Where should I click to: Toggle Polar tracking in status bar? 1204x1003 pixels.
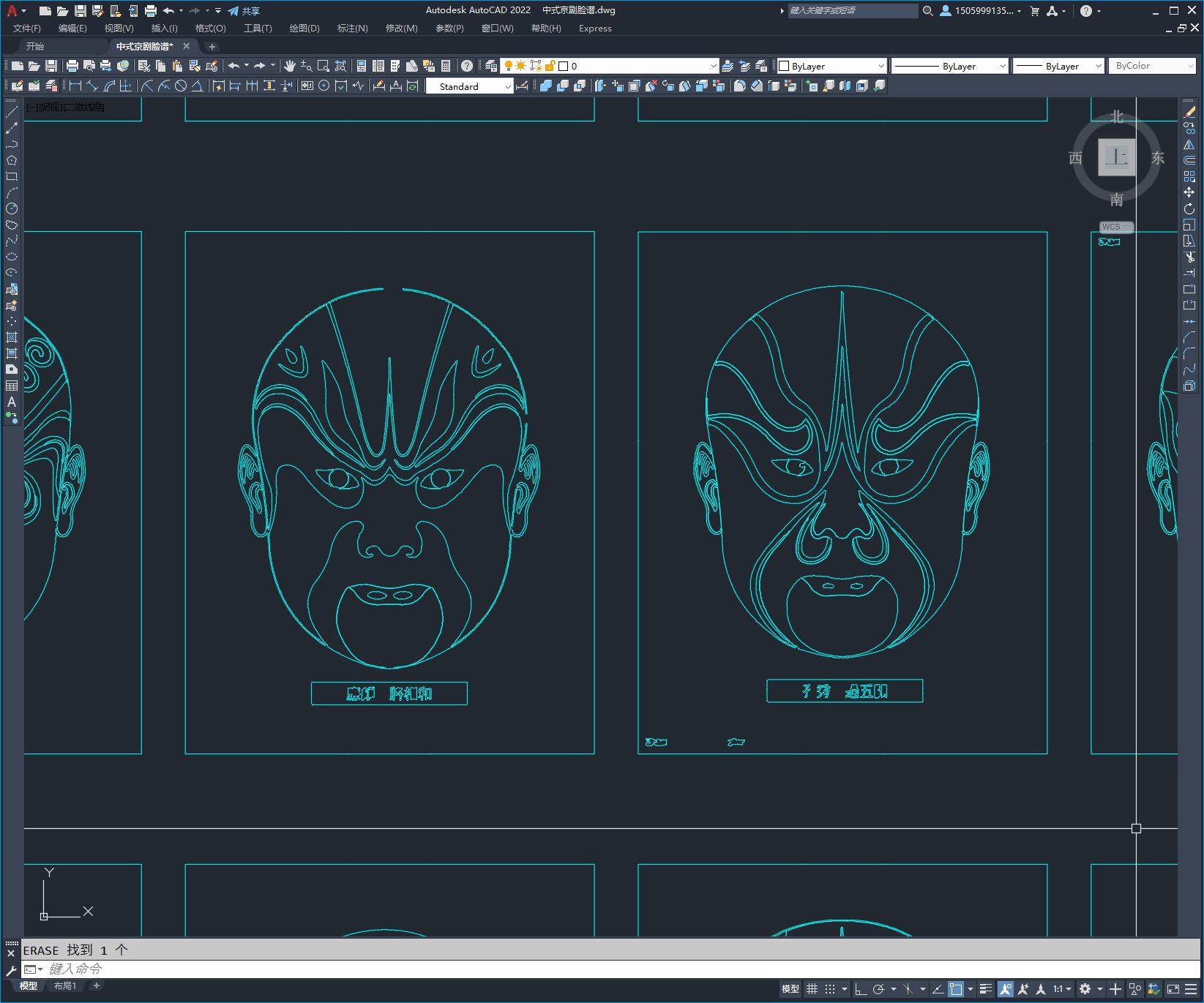click(x=878, y=989)
